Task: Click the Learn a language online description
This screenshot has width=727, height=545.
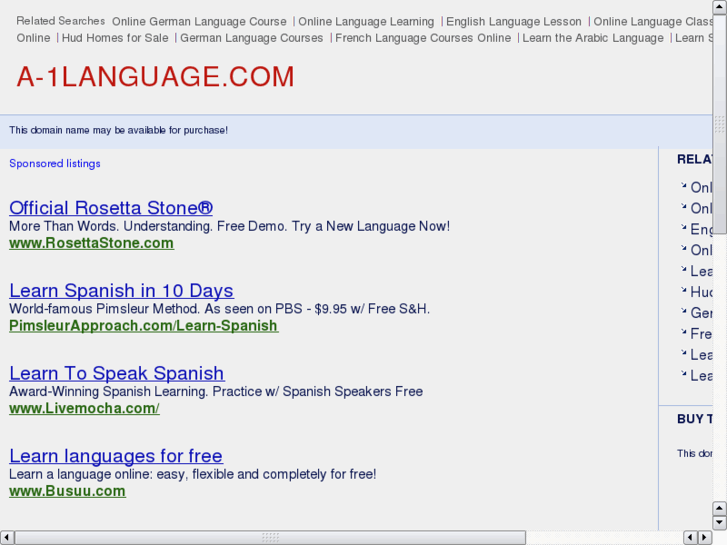Action: [x=193, y=474]
